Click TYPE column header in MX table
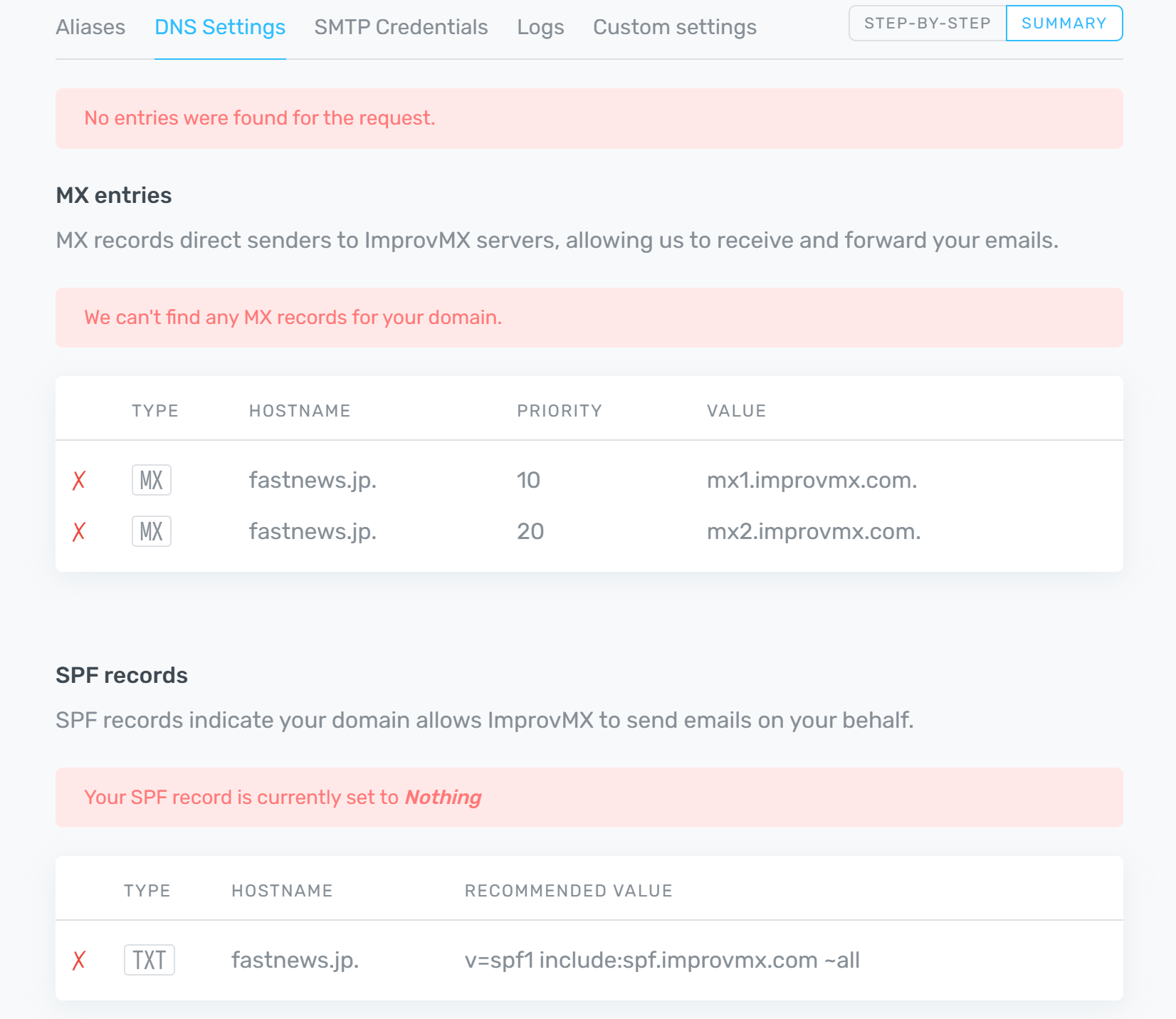The height and width of the screenshot is (1019, 1176). [155, 411]
